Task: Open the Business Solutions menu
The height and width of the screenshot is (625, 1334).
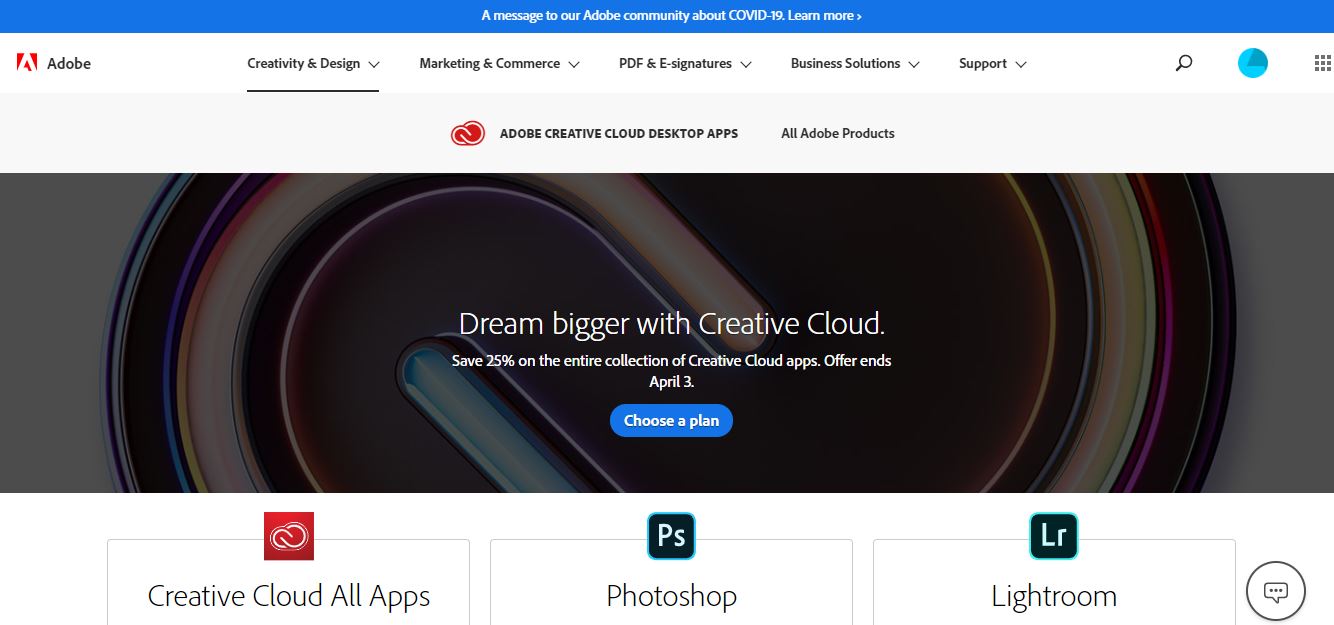Action: [x=855, y=63]
